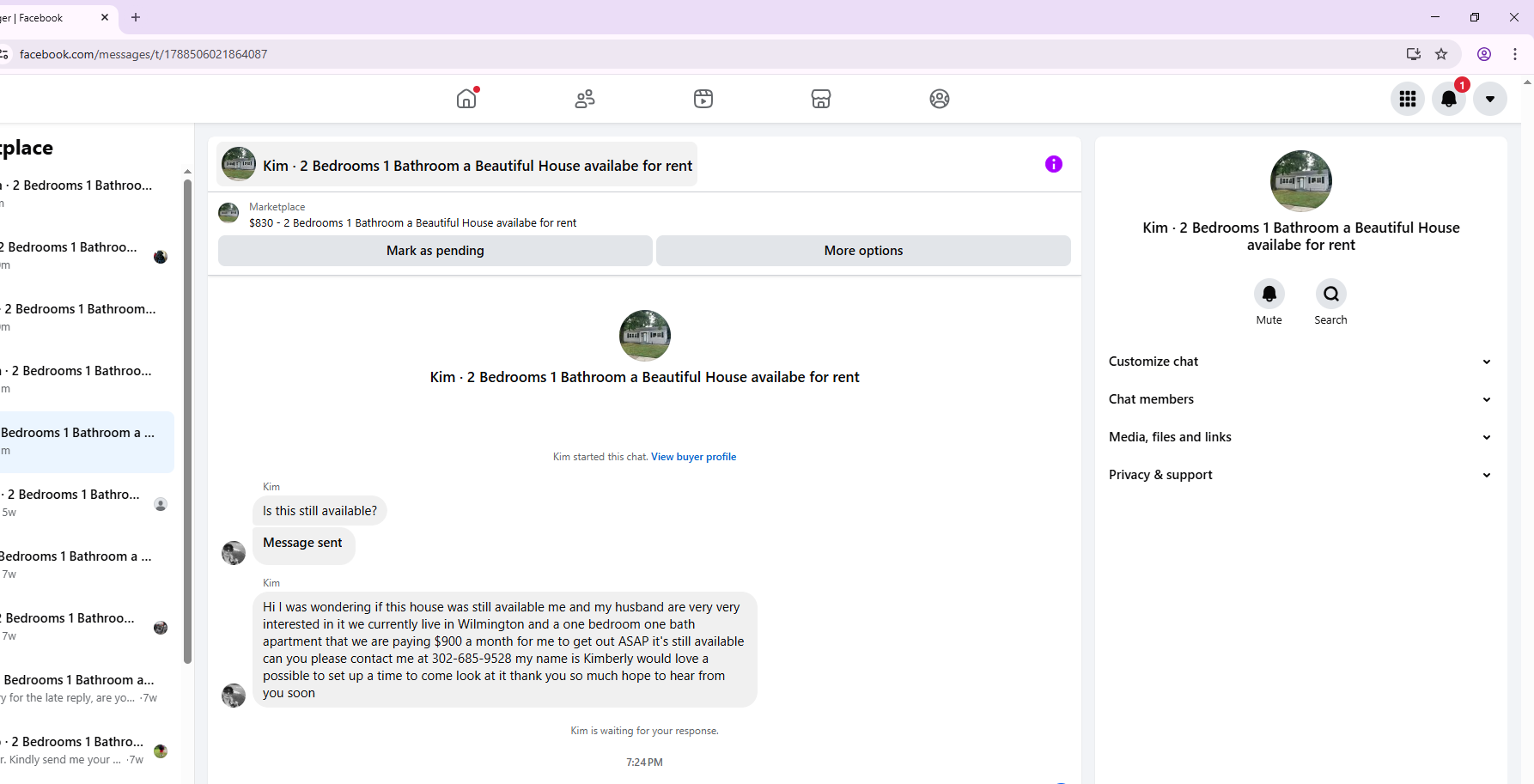Click the avatar next to 'Message sent'
The height and width of the screenshot is (784, 1534).
tap(234, 553)
